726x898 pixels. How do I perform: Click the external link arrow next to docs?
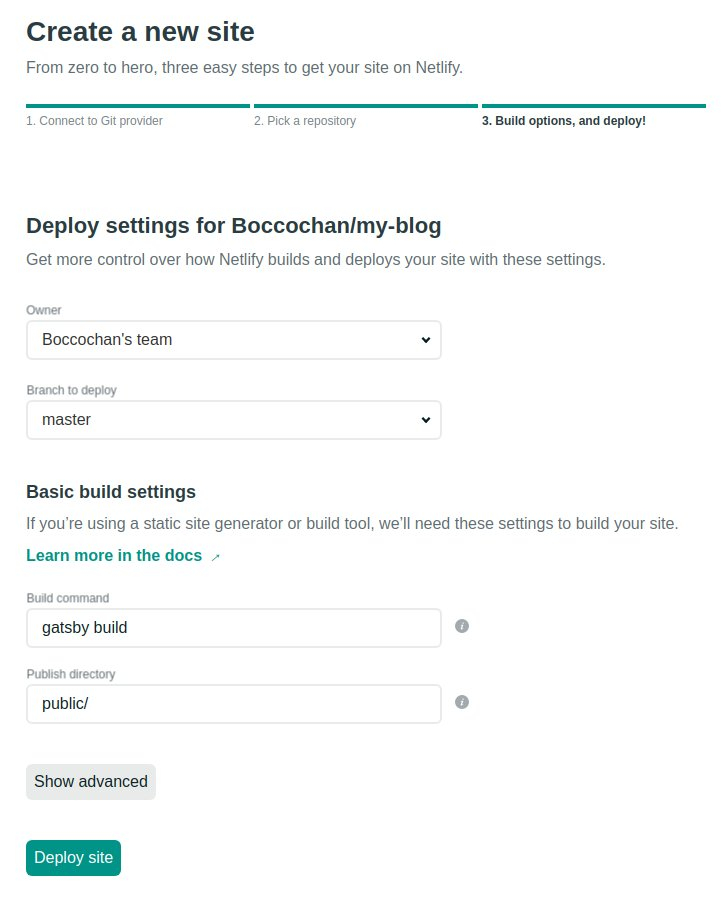click(215, 557)
